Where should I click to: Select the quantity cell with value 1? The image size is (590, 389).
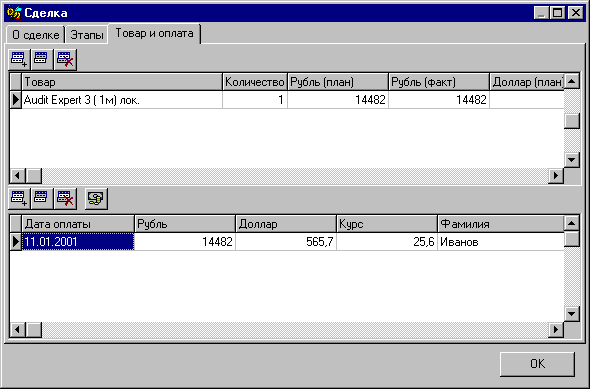(x=255, y=100)
